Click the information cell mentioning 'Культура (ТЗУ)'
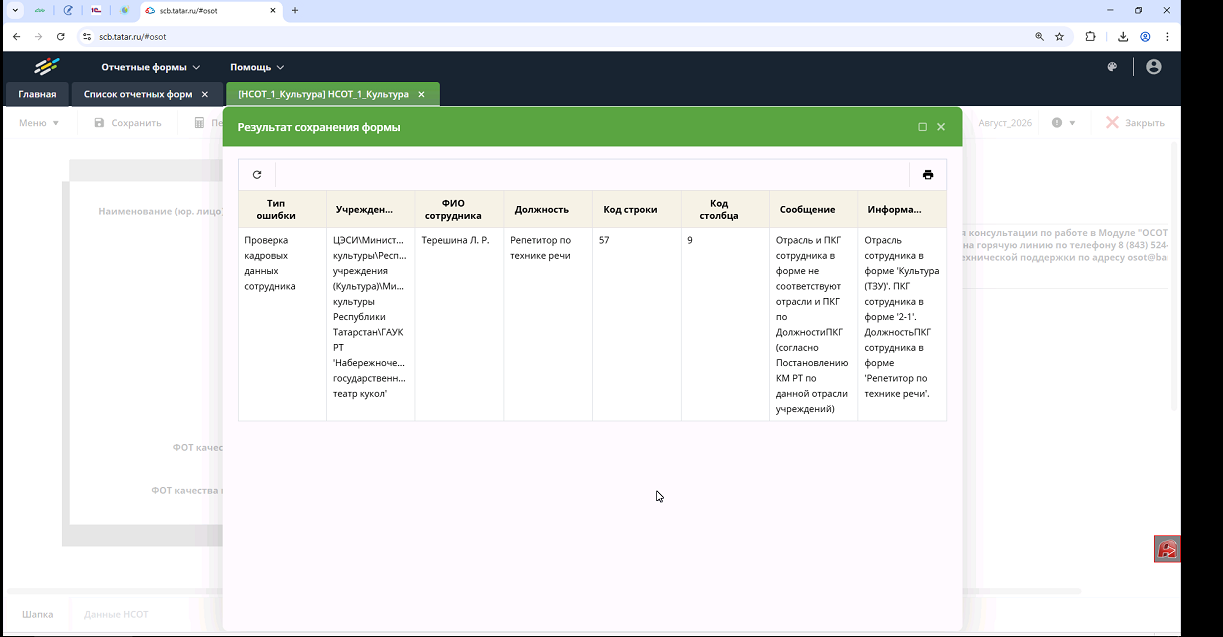 (x=902, y=324)
